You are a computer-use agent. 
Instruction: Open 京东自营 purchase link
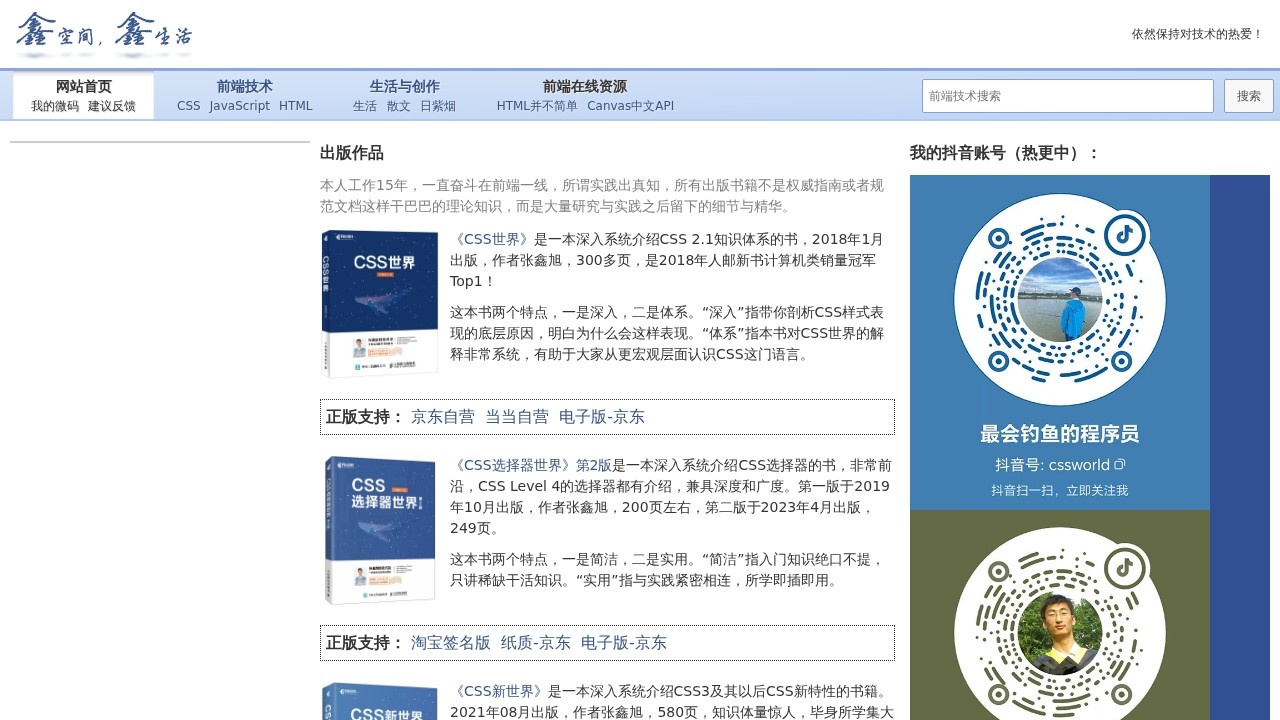coord(443,417)
